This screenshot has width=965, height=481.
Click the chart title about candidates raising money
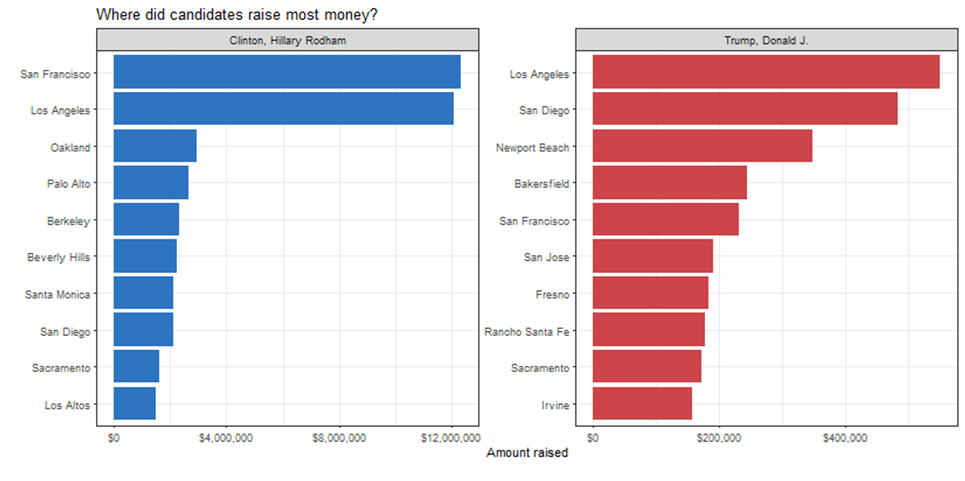click(x=237, y=15)
